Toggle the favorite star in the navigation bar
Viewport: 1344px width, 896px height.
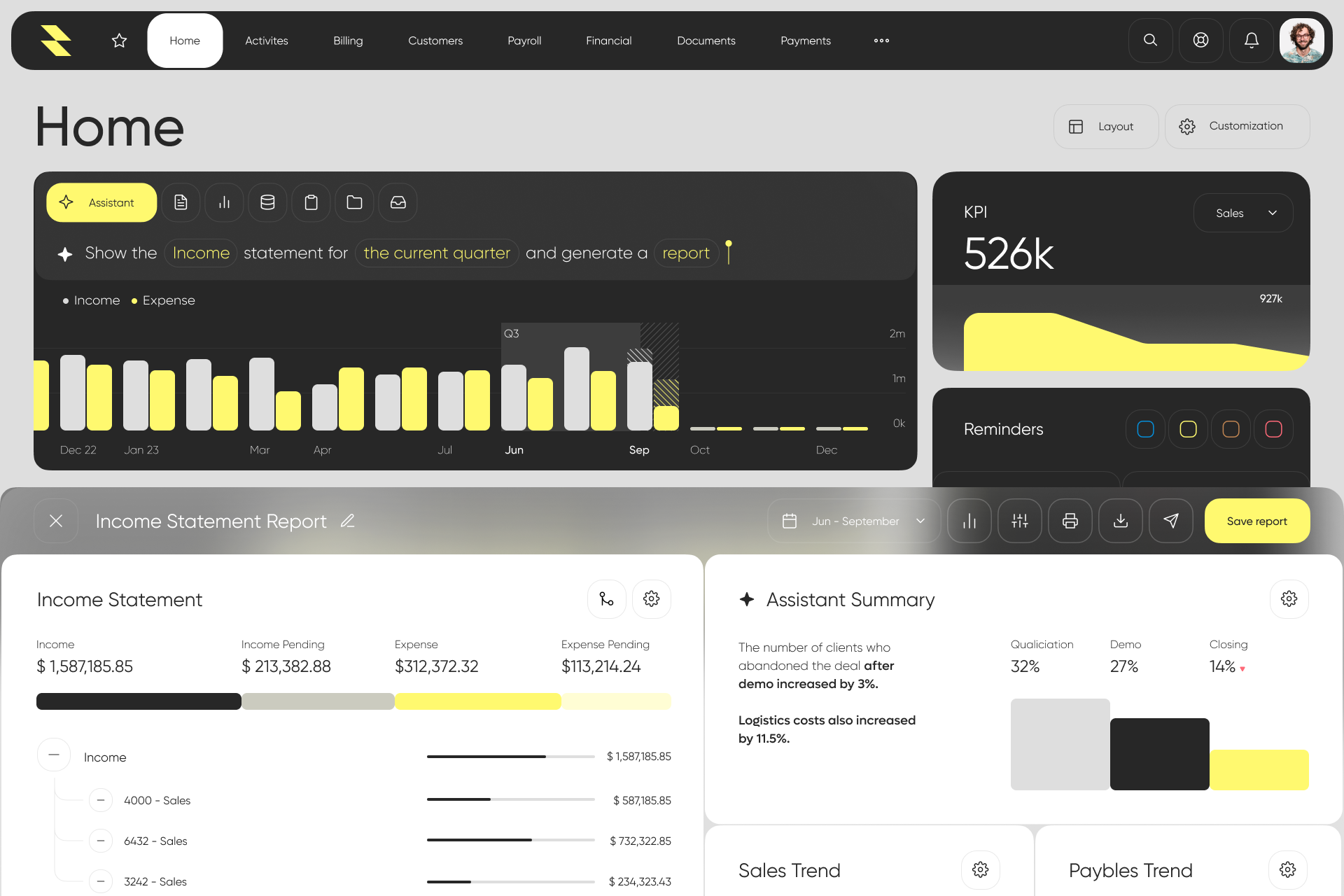click(119, 40)
